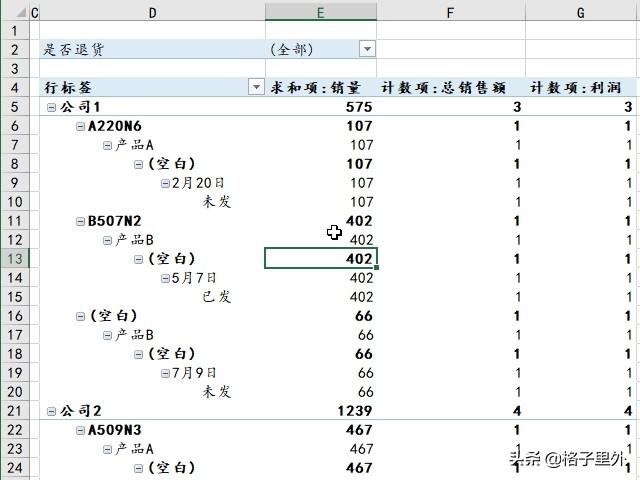Image resolution: width=640 pixels, height=480 pixels.
Task: Open the 行标签 filter dropdown
Action: click(x=256, y=88)
